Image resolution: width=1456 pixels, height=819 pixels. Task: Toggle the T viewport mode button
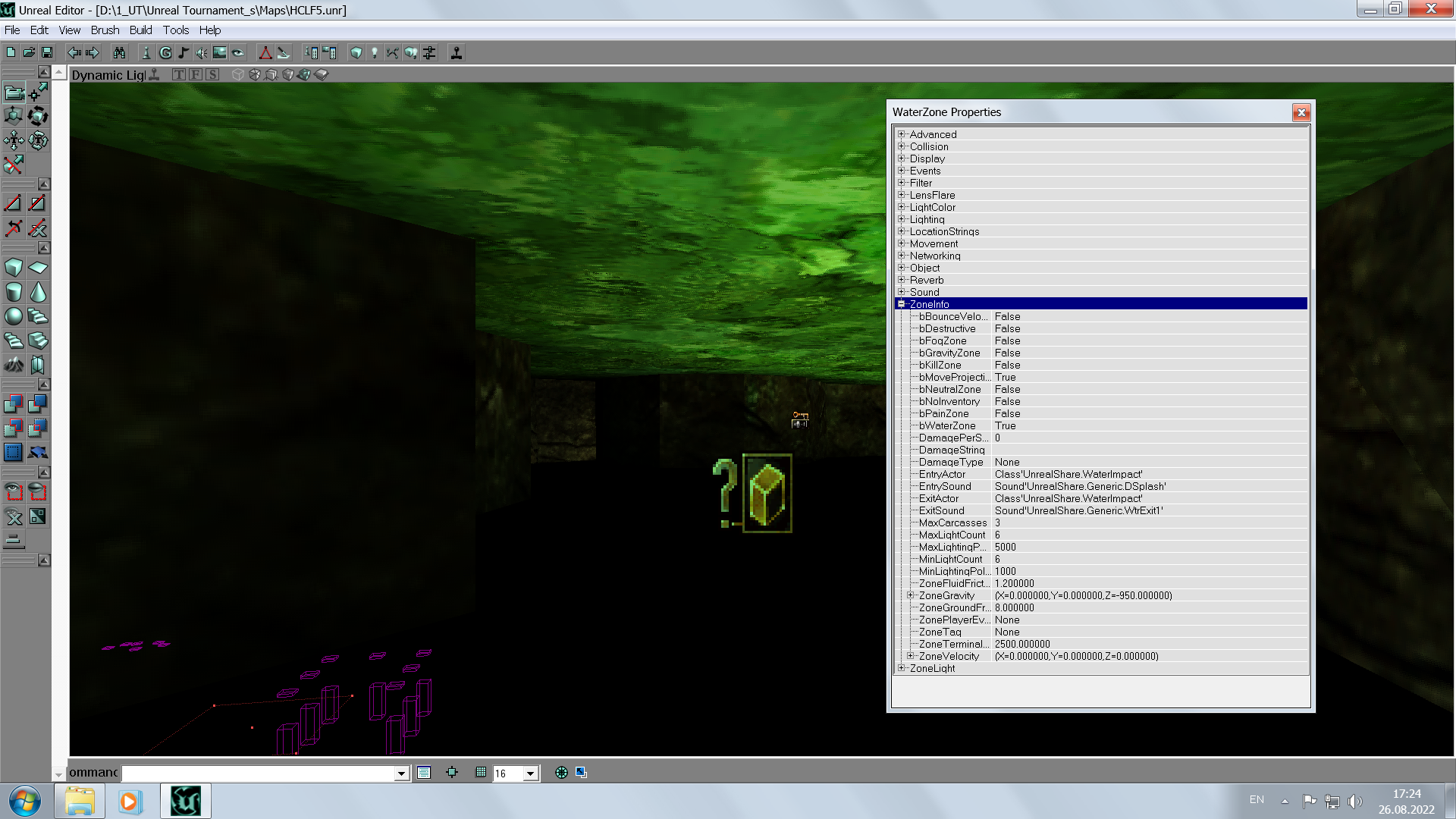[x=179, y=74]
